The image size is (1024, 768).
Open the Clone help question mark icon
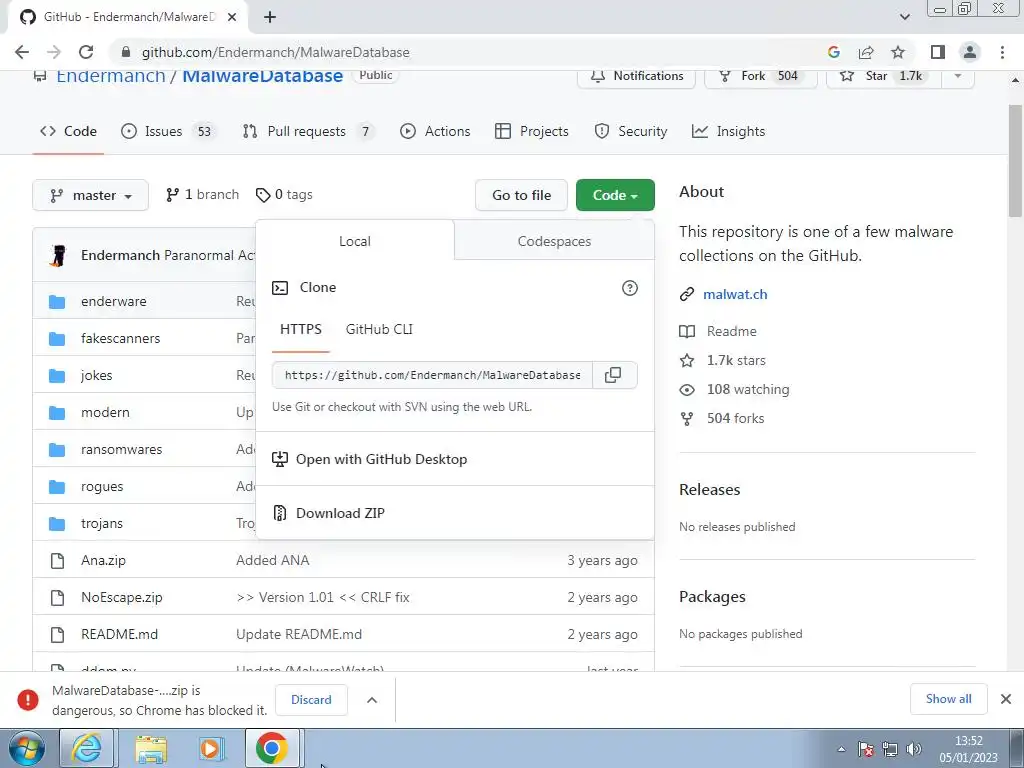tap(630, 288)
